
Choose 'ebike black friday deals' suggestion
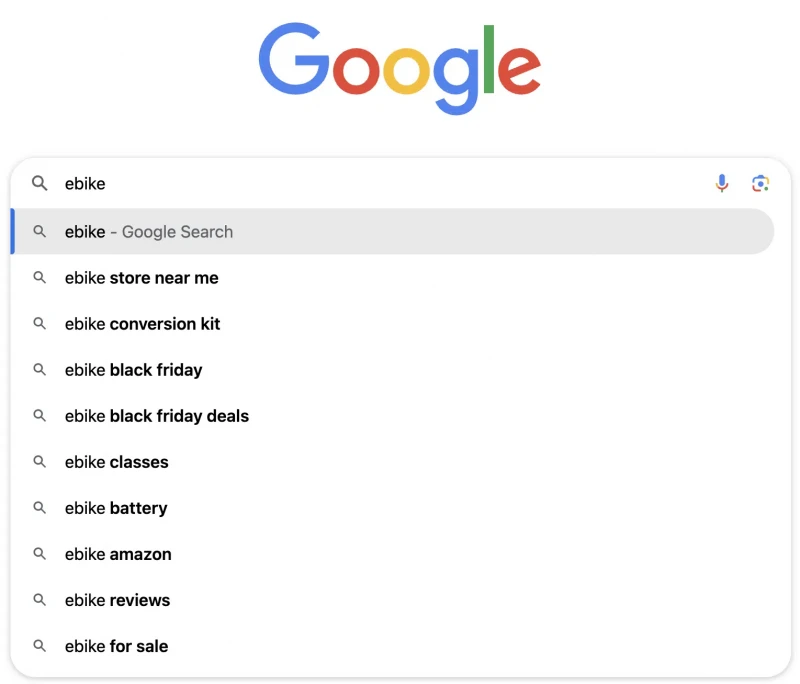(392, 416)
